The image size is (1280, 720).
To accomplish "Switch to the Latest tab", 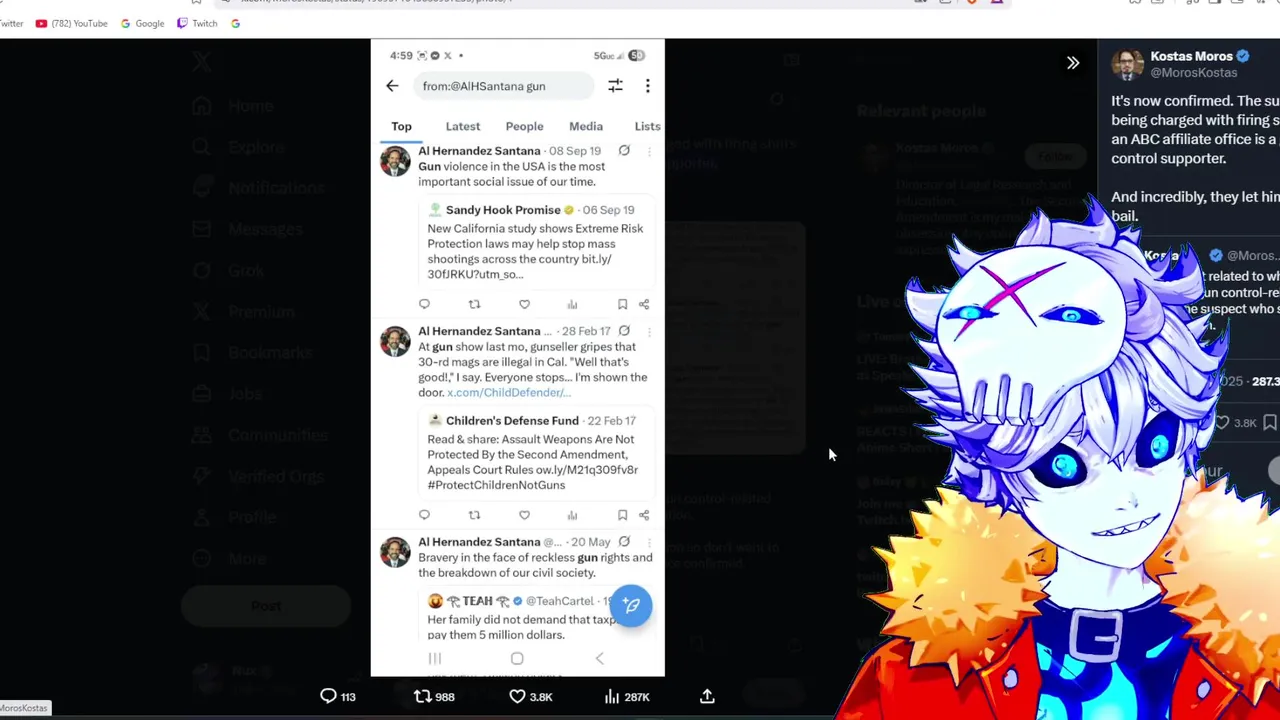I will click(x=462, y=126).
